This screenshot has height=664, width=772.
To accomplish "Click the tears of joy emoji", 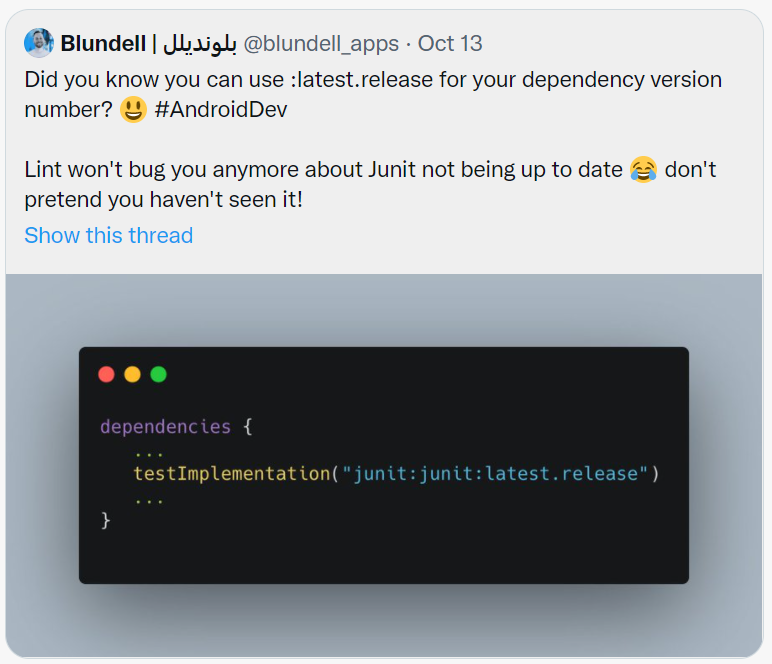I will coord(643,169).
